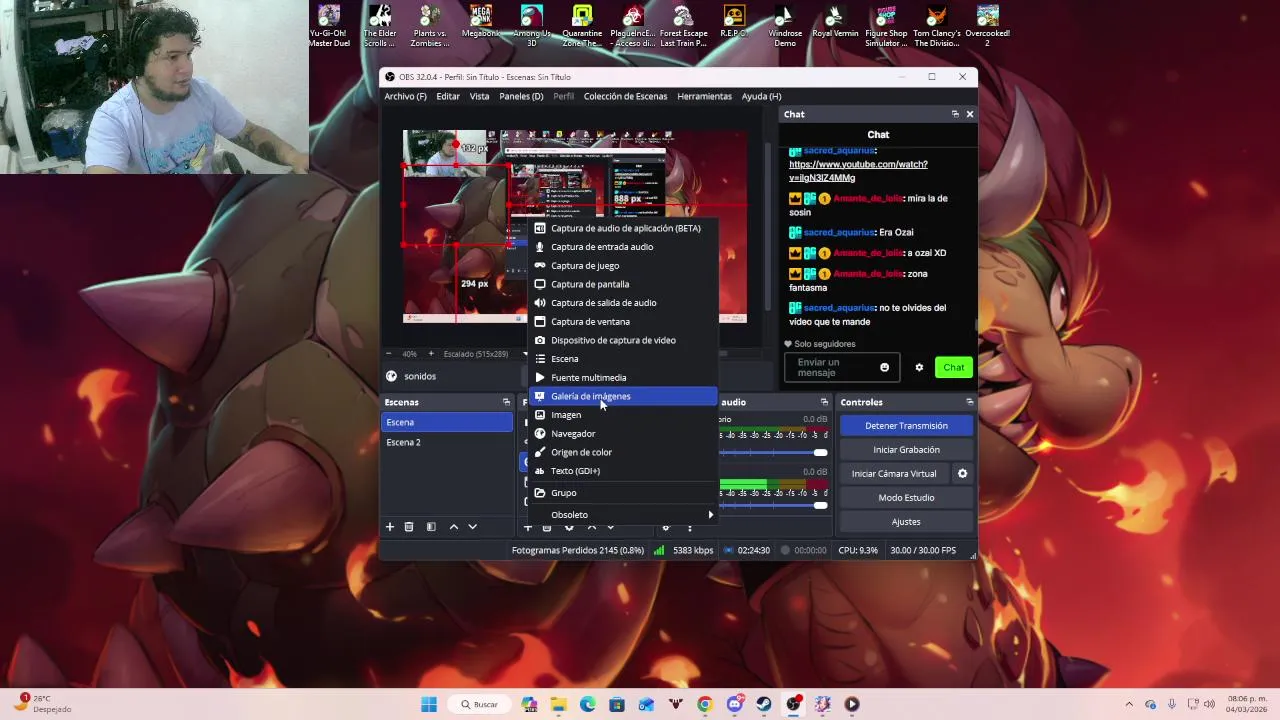This screenshot has width=1280, height=720.
Task: Show hidden system tray icons
Action: [1129, 704]
